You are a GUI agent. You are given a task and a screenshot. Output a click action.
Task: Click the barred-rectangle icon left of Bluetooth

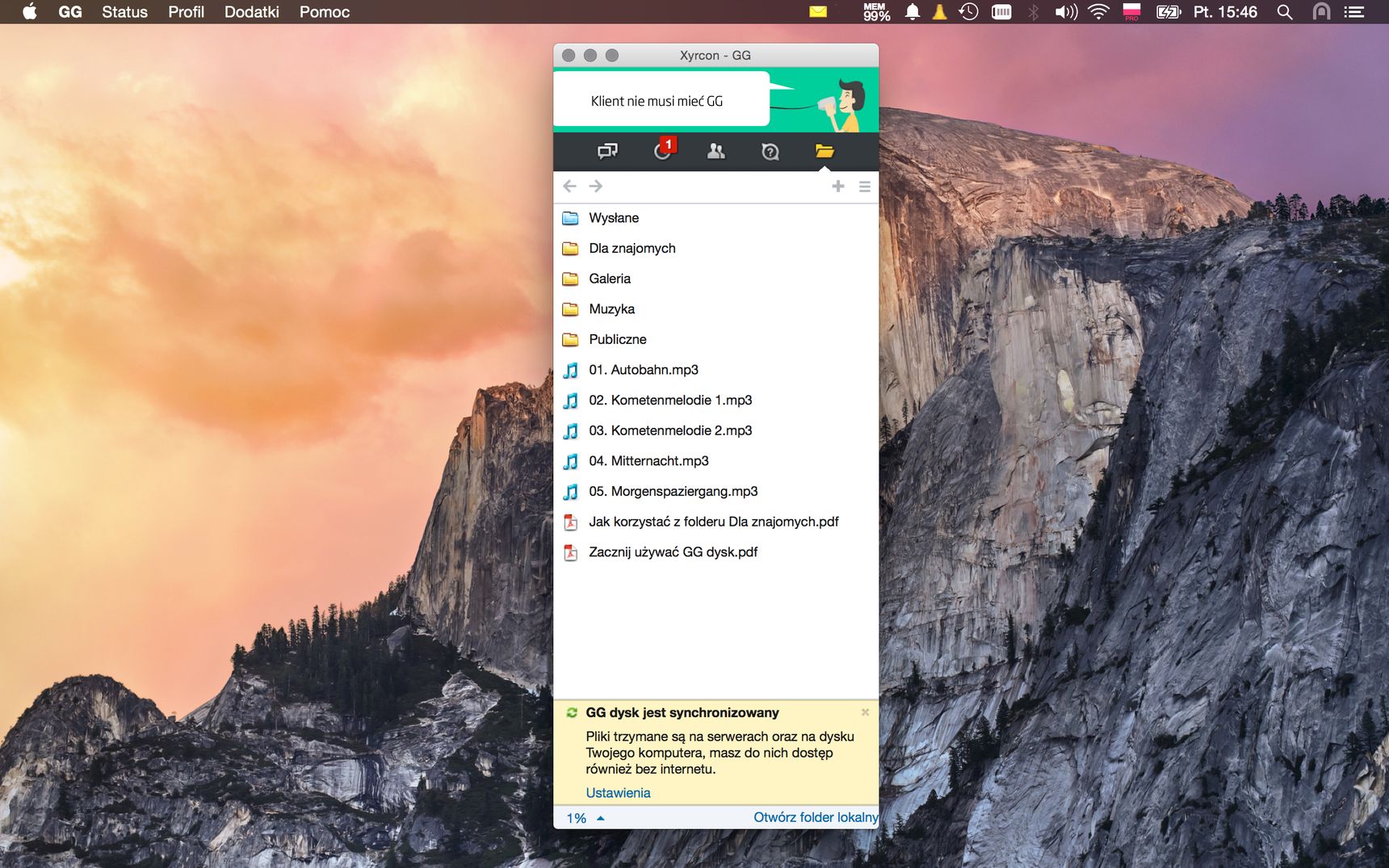[x=1001, y=11]
